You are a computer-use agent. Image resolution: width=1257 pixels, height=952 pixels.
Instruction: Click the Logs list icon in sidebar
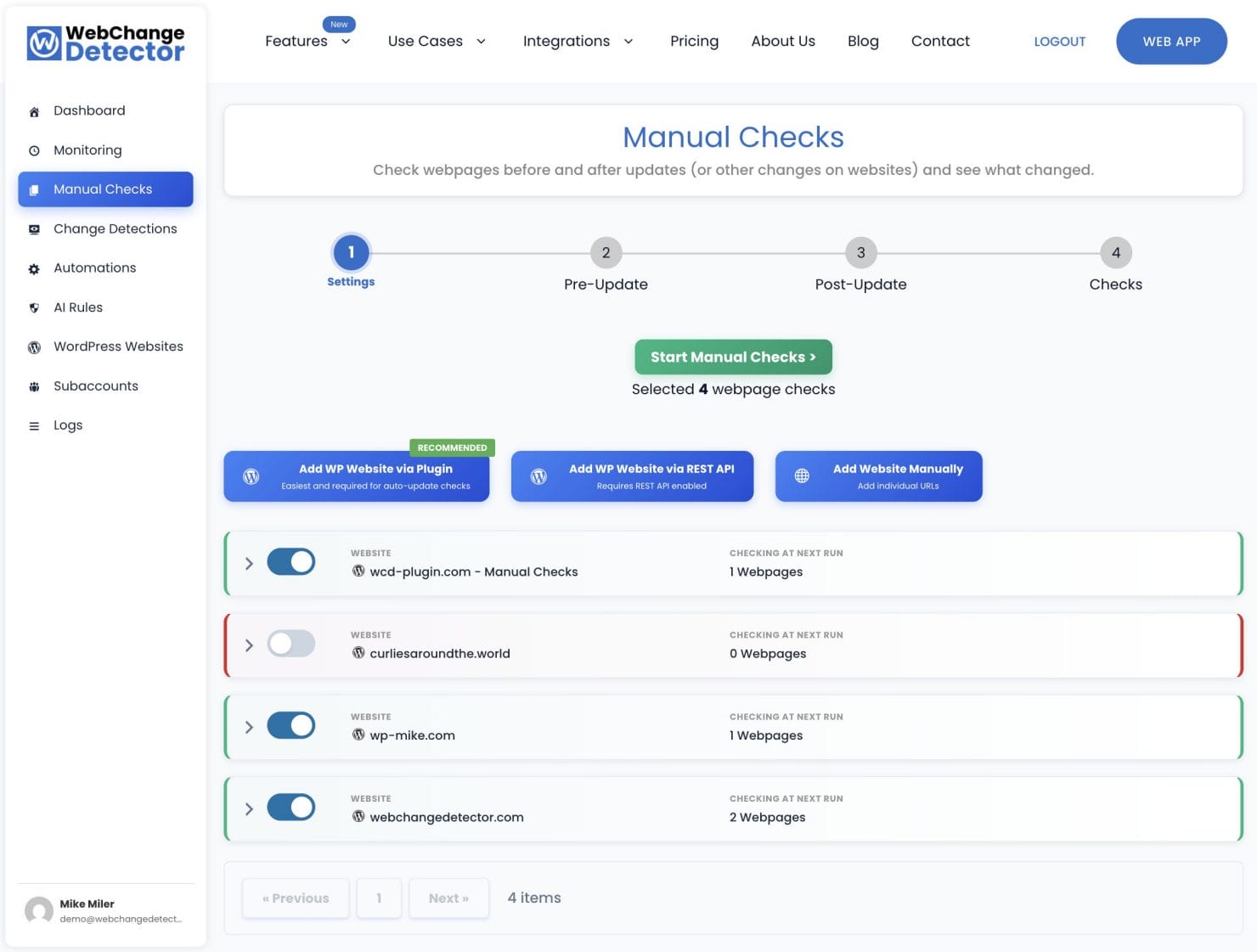click(34, 426)
